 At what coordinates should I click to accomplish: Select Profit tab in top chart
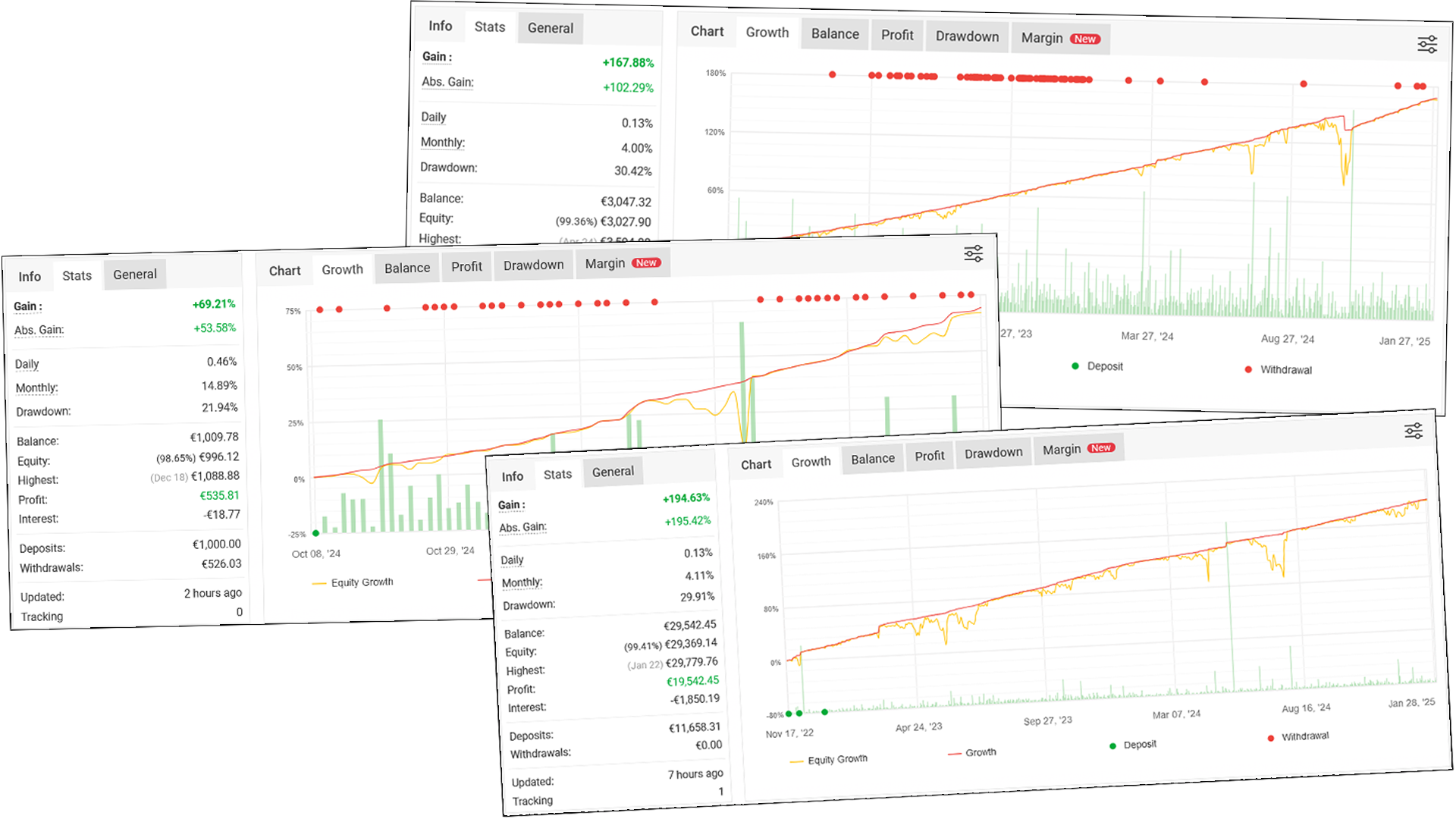[x=897, y=36]
